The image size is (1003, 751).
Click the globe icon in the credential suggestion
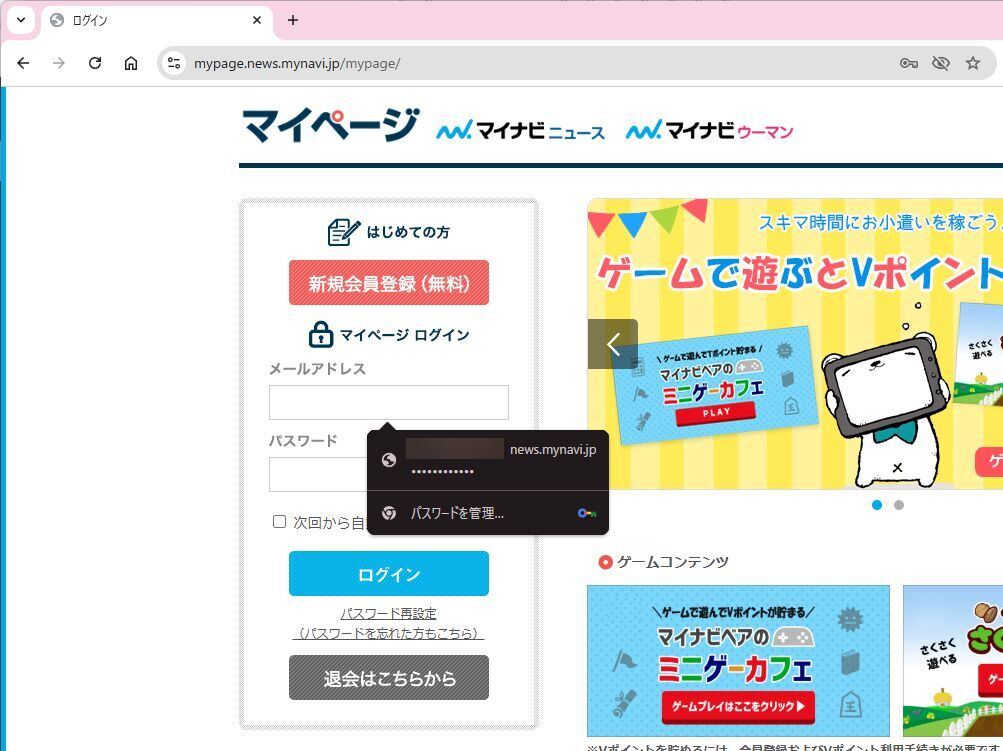(x=389, y=460)
